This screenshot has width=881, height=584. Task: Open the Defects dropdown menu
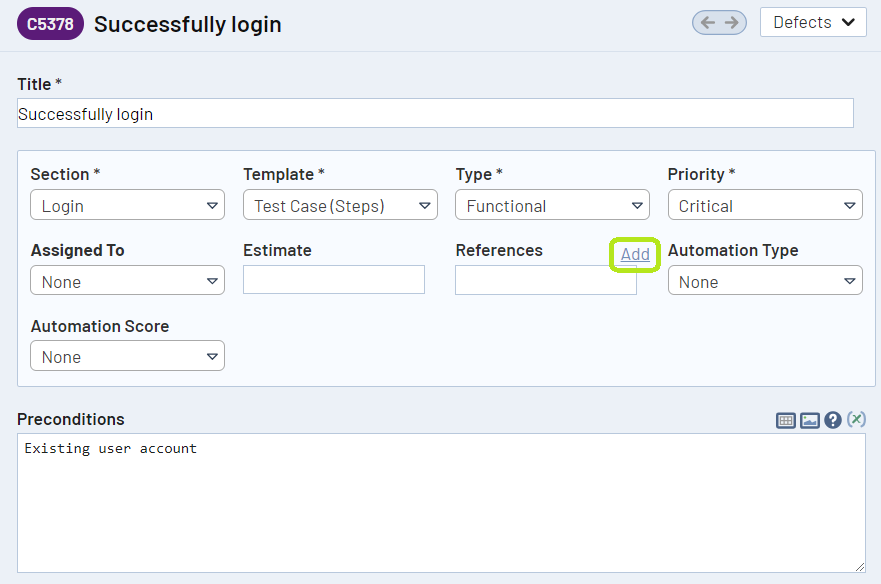point(813,22)
